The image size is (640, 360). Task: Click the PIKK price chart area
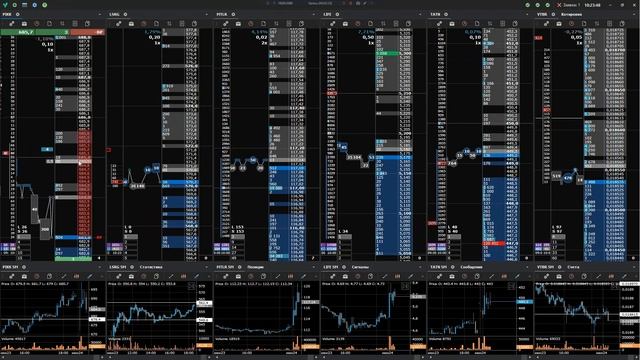click(44, 309)
